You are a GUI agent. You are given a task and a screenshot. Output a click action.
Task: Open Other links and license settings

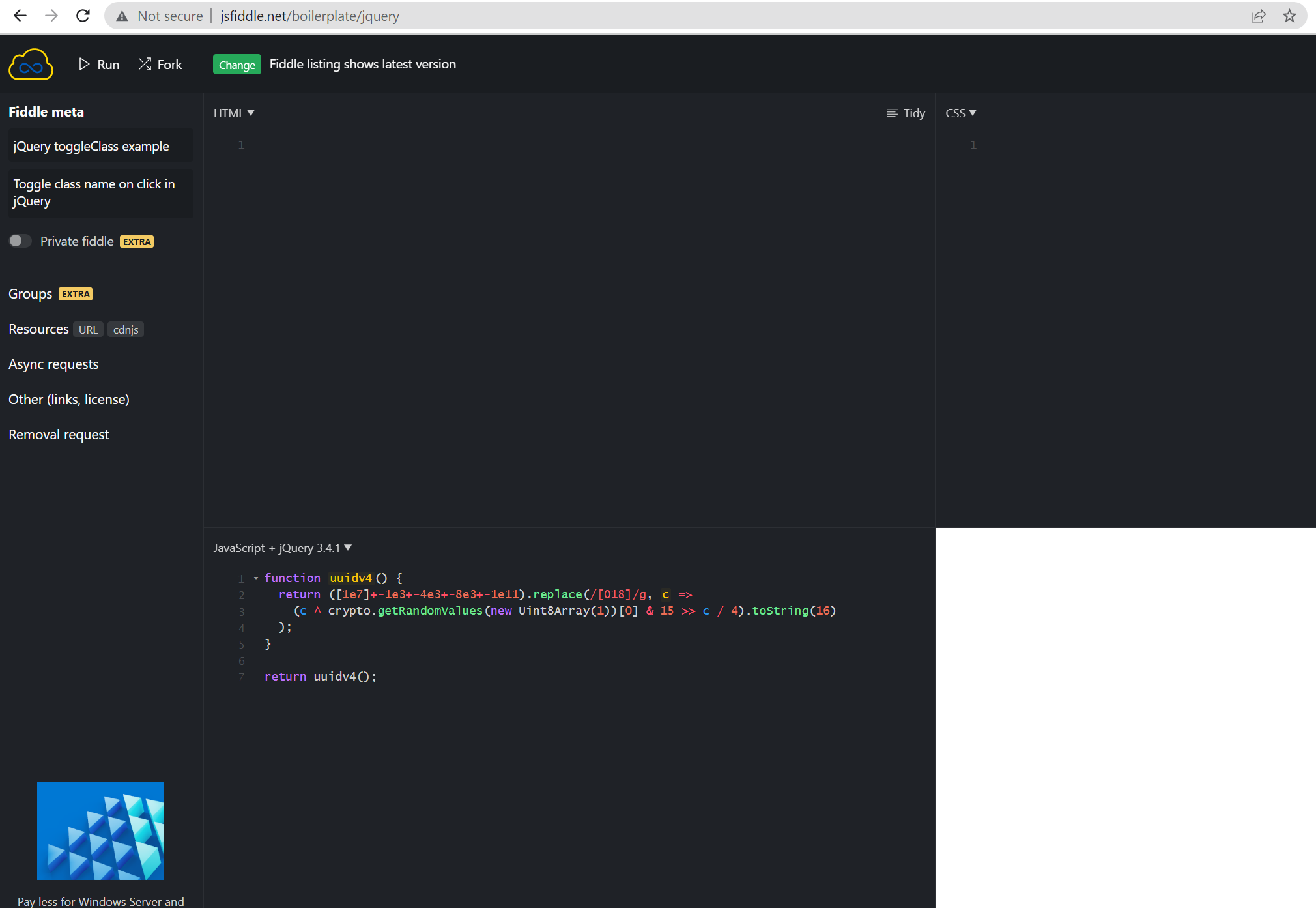68,399
